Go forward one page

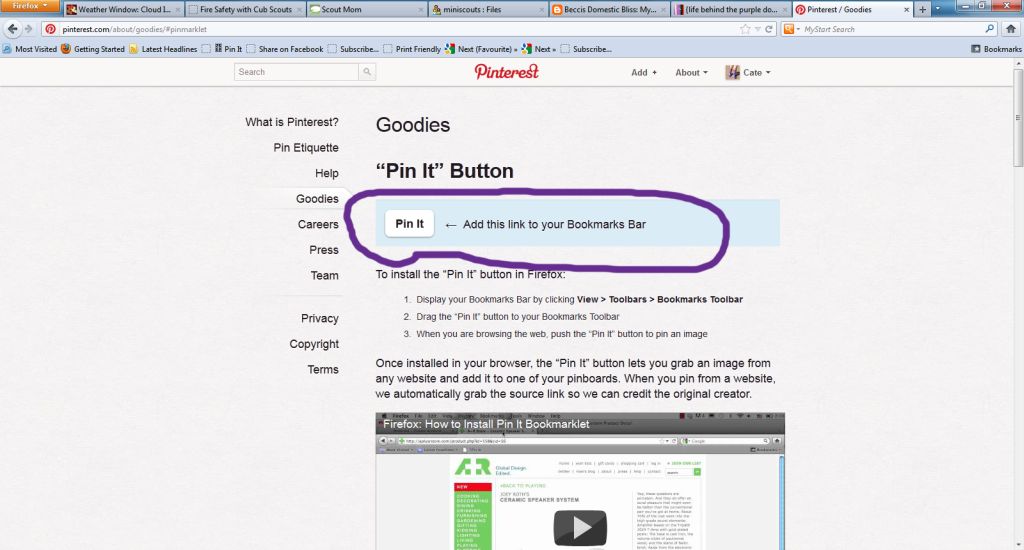point(28,29)
